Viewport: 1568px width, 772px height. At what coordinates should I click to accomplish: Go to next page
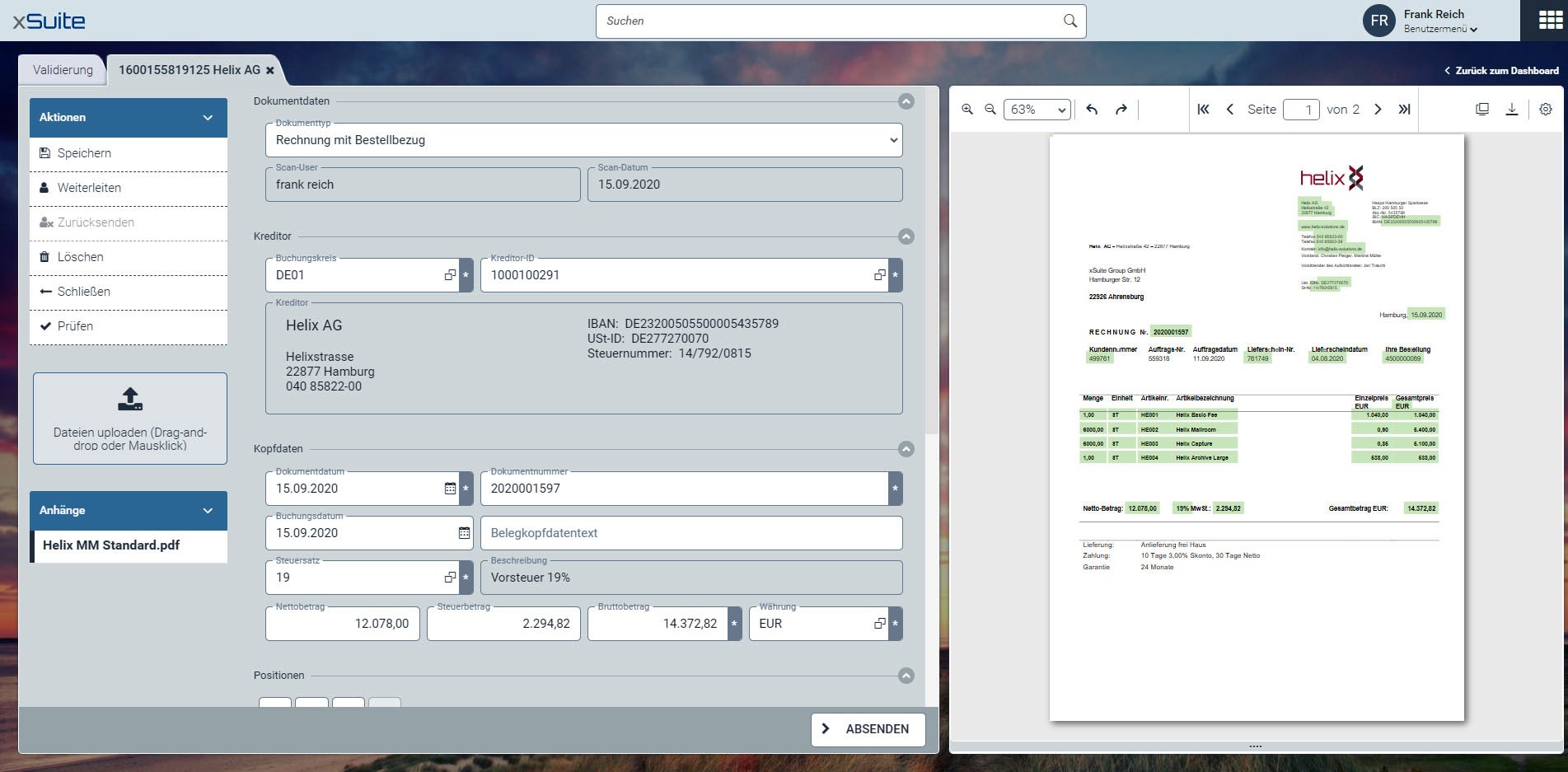1378,110
